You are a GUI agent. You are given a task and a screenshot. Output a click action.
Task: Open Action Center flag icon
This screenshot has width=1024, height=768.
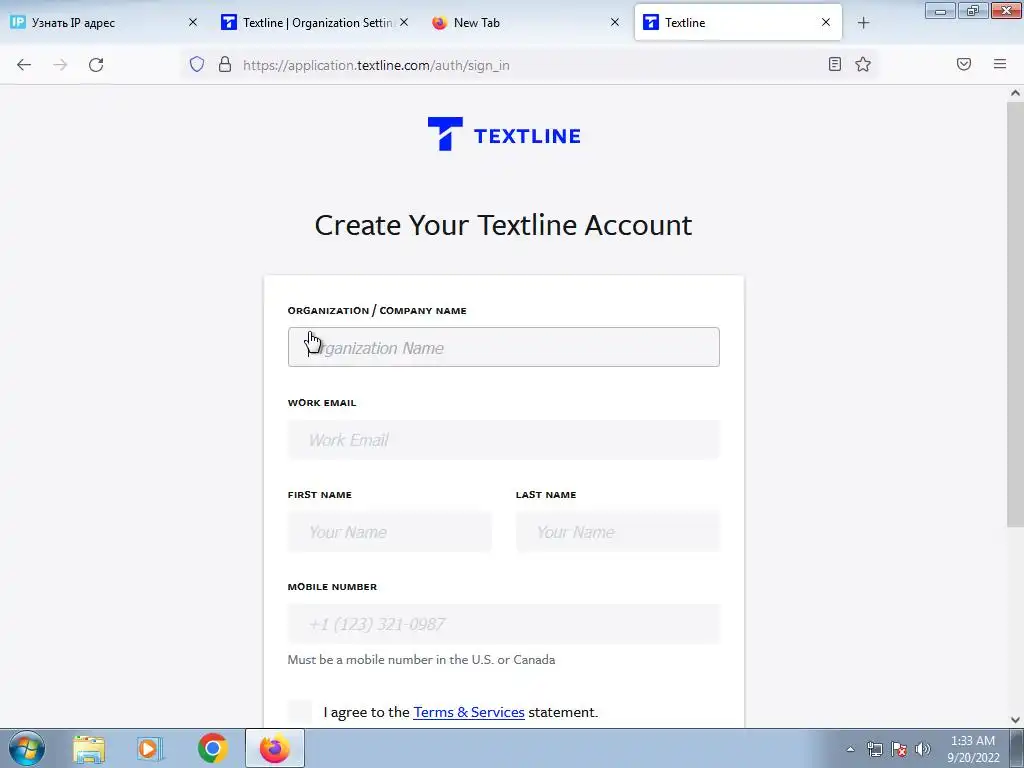click(899, 749)
